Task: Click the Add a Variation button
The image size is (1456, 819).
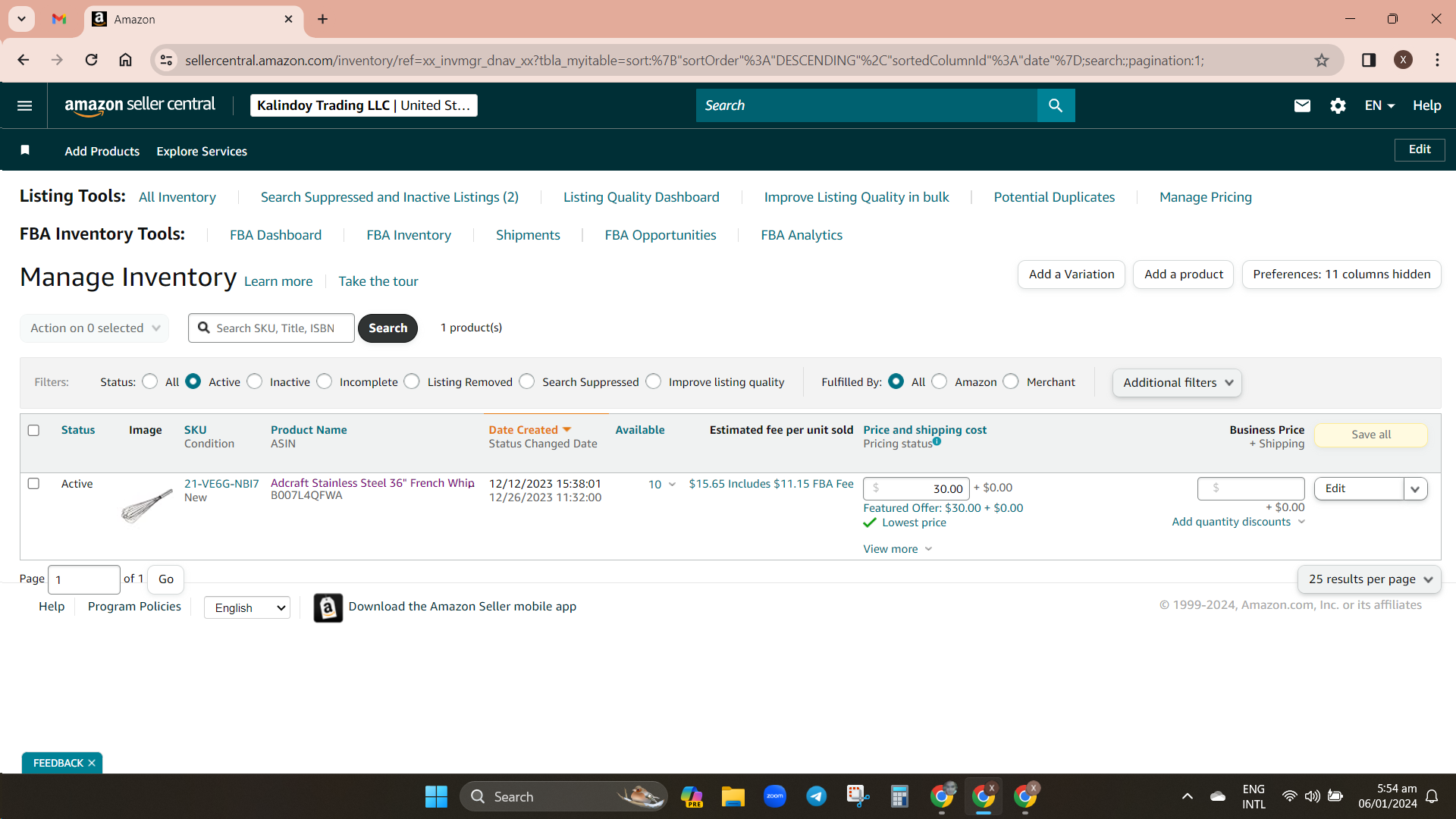Action: (1072, 275)
